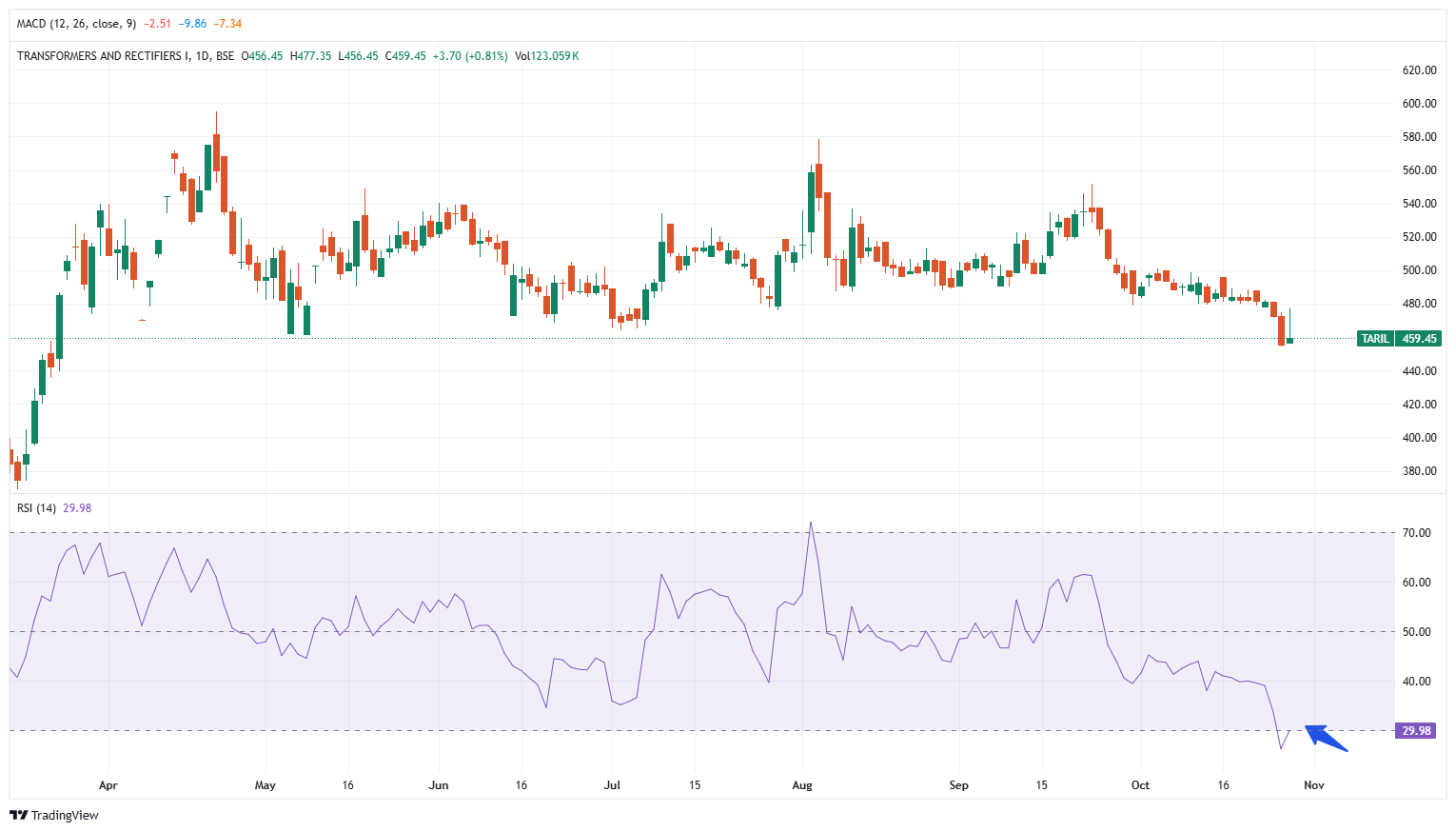This screenshot has width=1456, height=832.
Task: Click the Apr label on the time axis
Action: (x=108, y=785)
